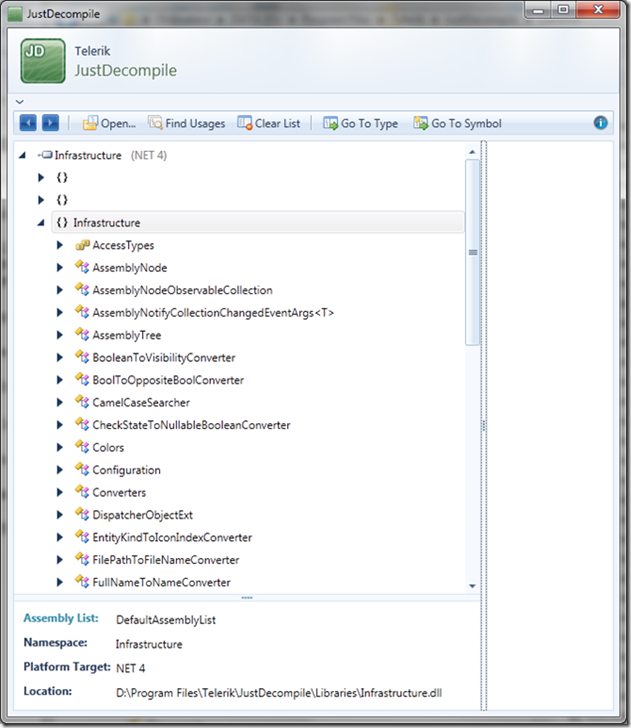Click the vertical scrollbar thumb of the tree
Viewport: 631px width, 728px height.
click(472, 252)
